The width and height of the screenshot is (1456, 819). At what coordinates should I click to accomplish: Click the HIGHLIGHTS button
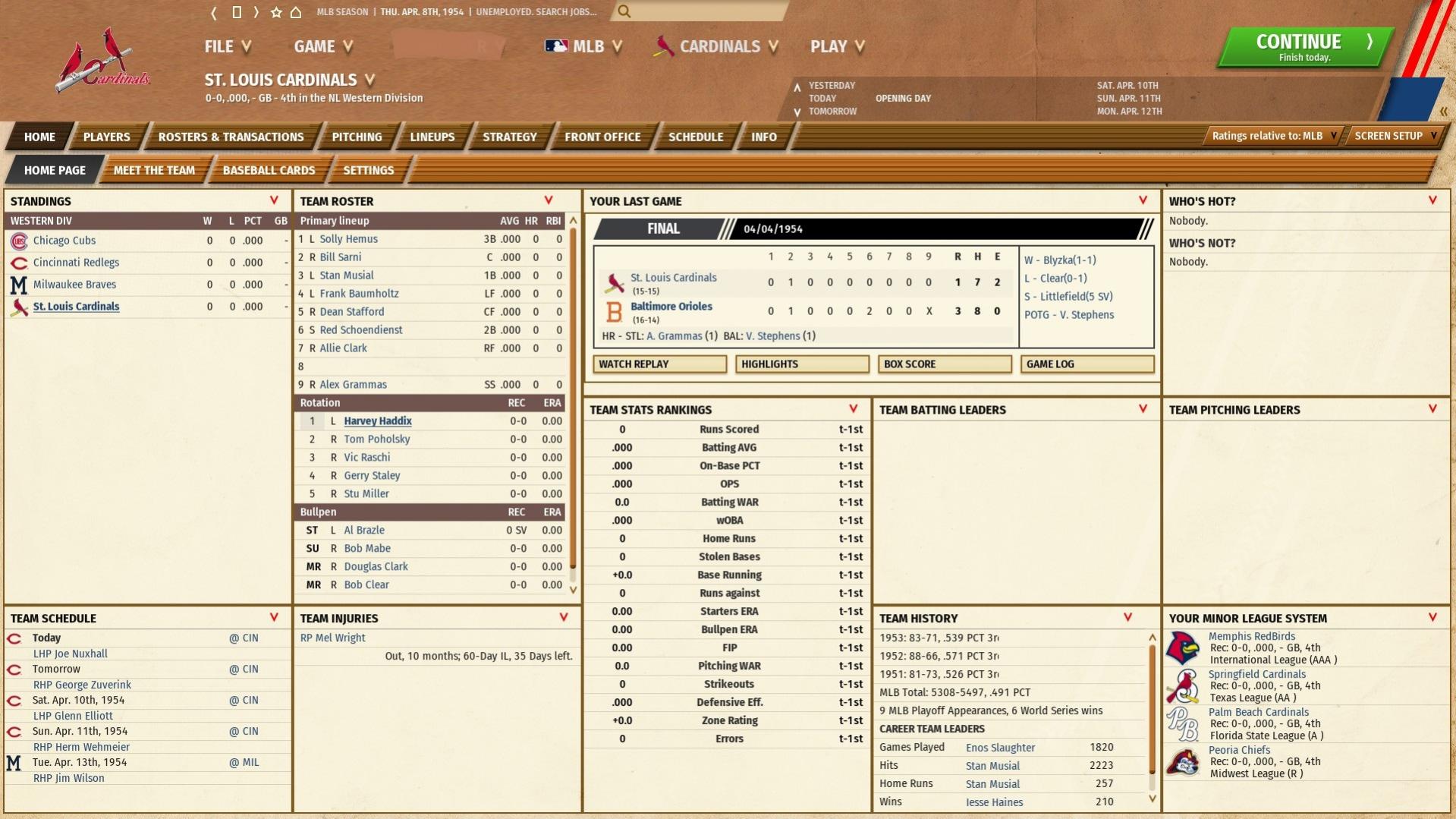click(802, 364)
